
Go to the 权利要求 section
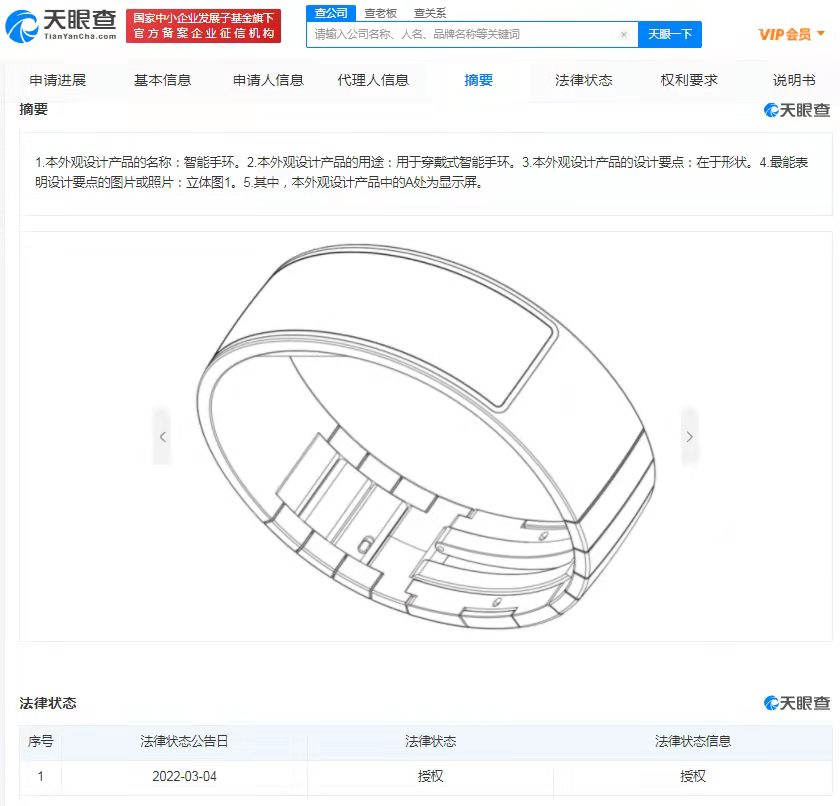click(x=689, y=80)
